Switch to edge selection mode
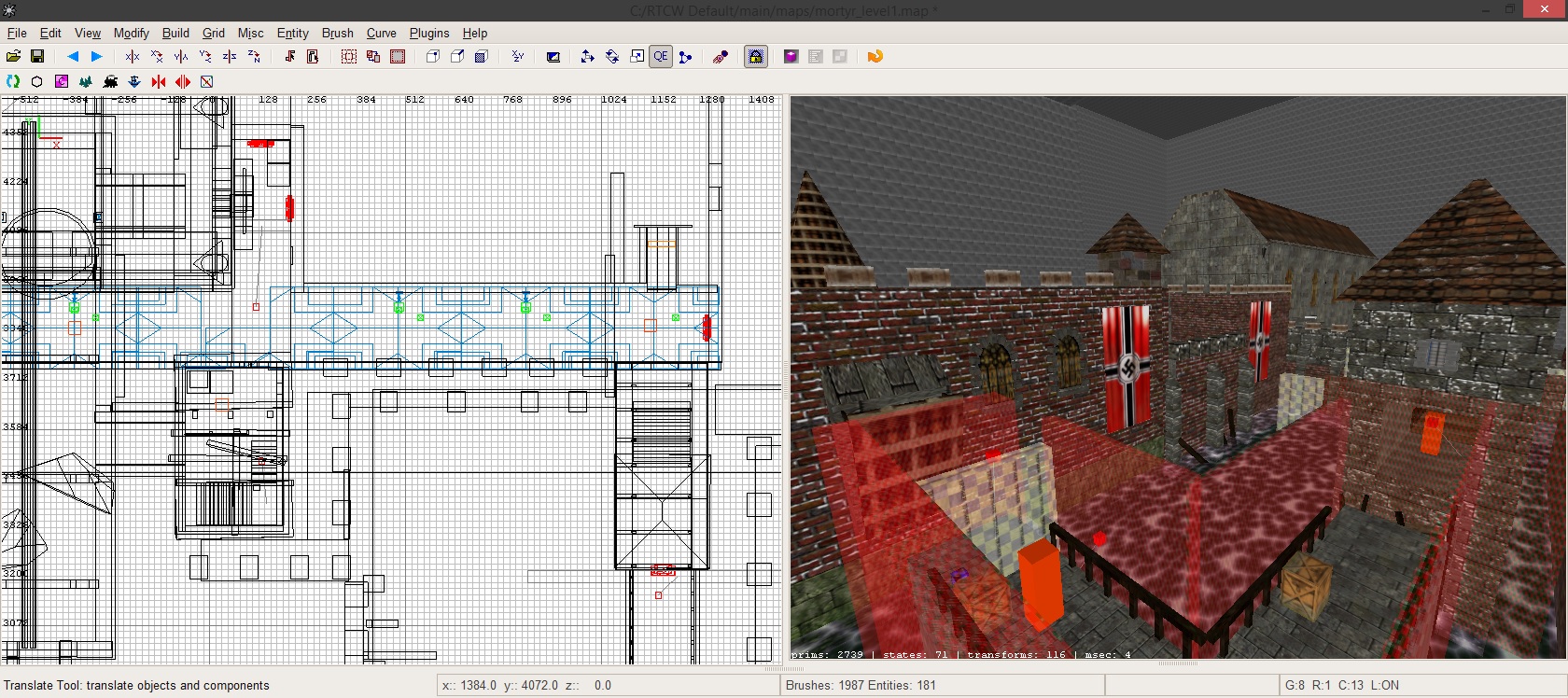The image size is (1568, 698). click(x=457, y=57)
